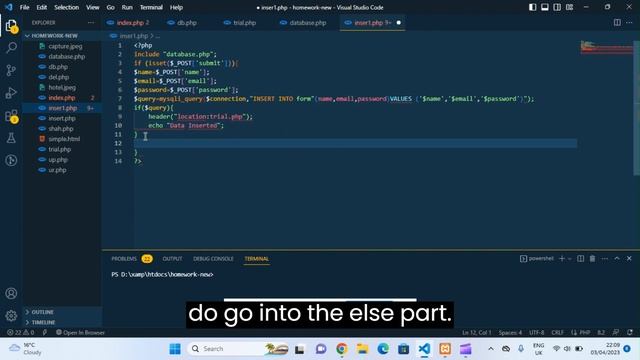640x360 pixels.
Task: Maximize the panel with chevron up
Action: [x=617, y=258]
